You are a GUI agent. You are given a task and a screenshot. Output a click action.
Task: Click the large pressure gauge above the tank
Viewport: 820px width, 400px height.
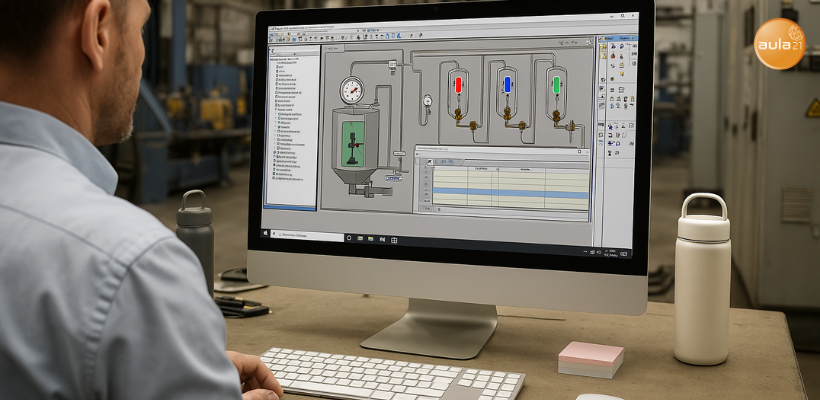point(351,90)
